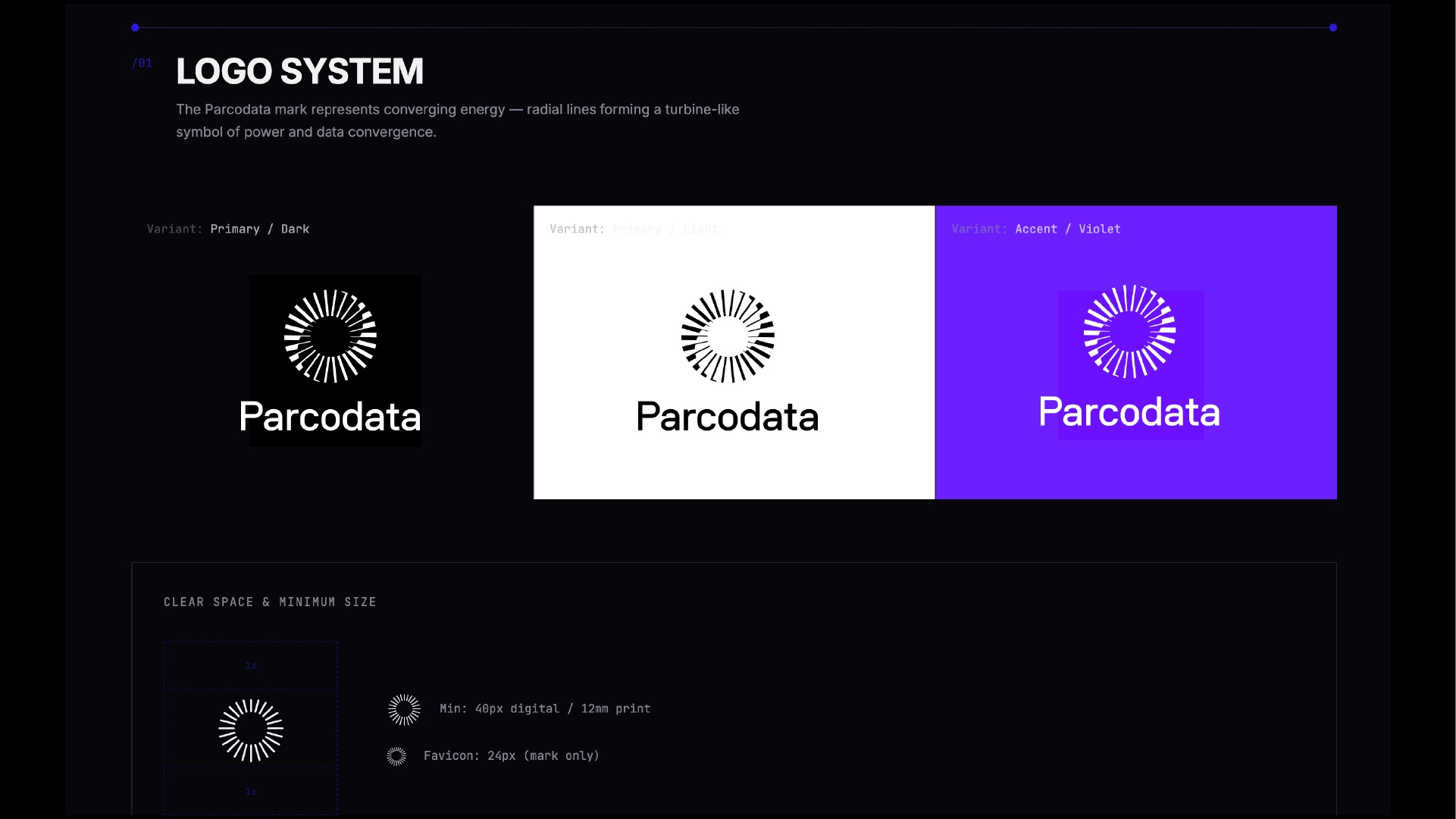The image size is (1456, 819).
Task: Click the radial mark on the violet card
Action: click(x=1129, y=331)
